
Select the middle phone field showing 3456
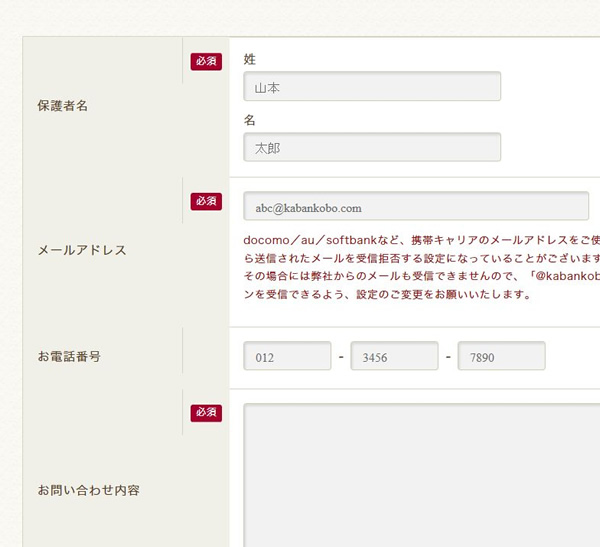pyautogui.click(x=394, y=357)
